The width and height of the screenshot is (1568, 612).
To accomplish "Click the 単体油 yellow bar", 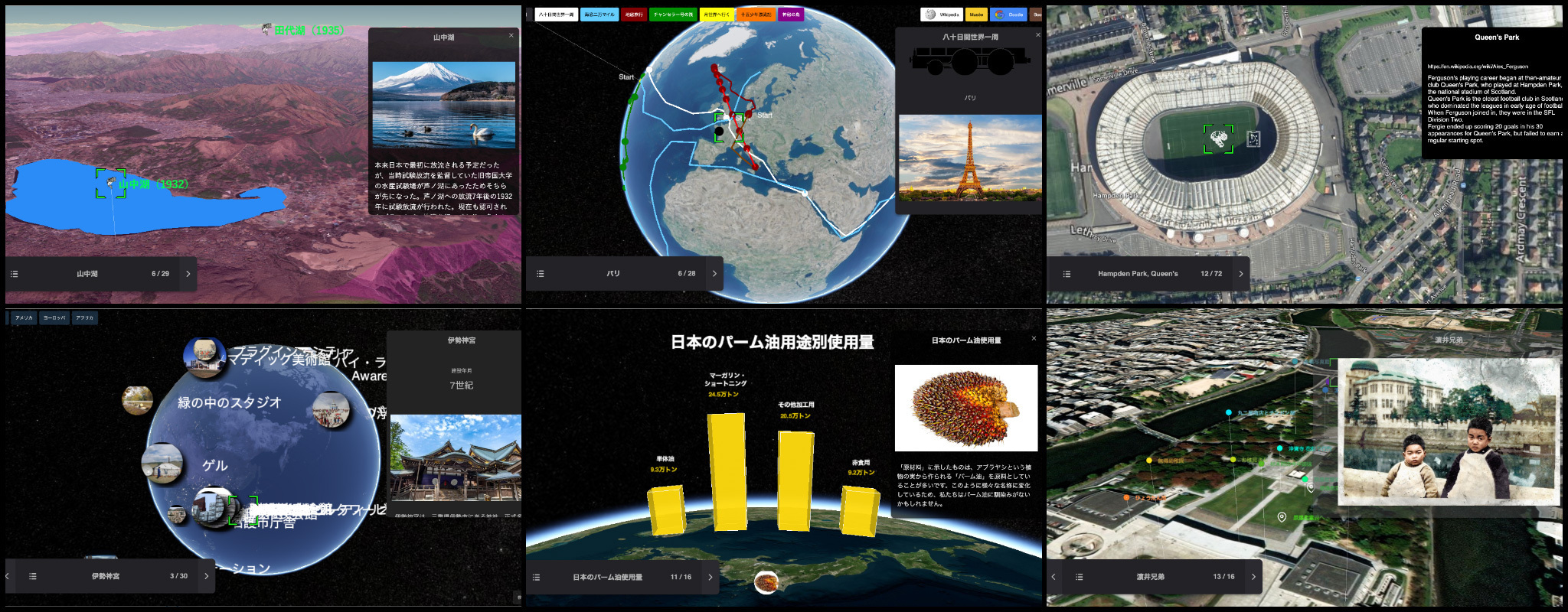I will point(667,510).
